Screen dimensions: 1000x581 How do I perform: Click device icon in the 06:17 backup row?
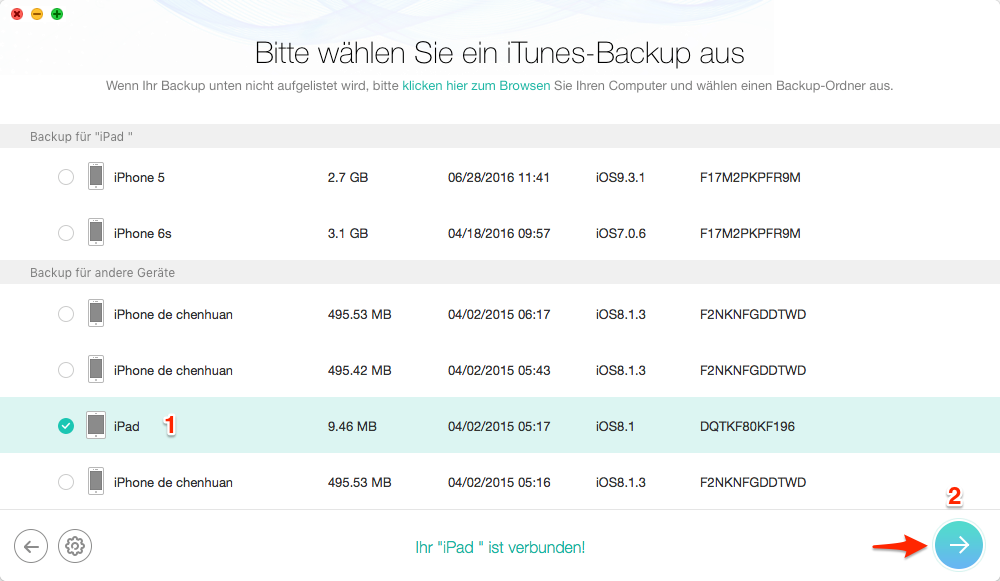[96, 314]
